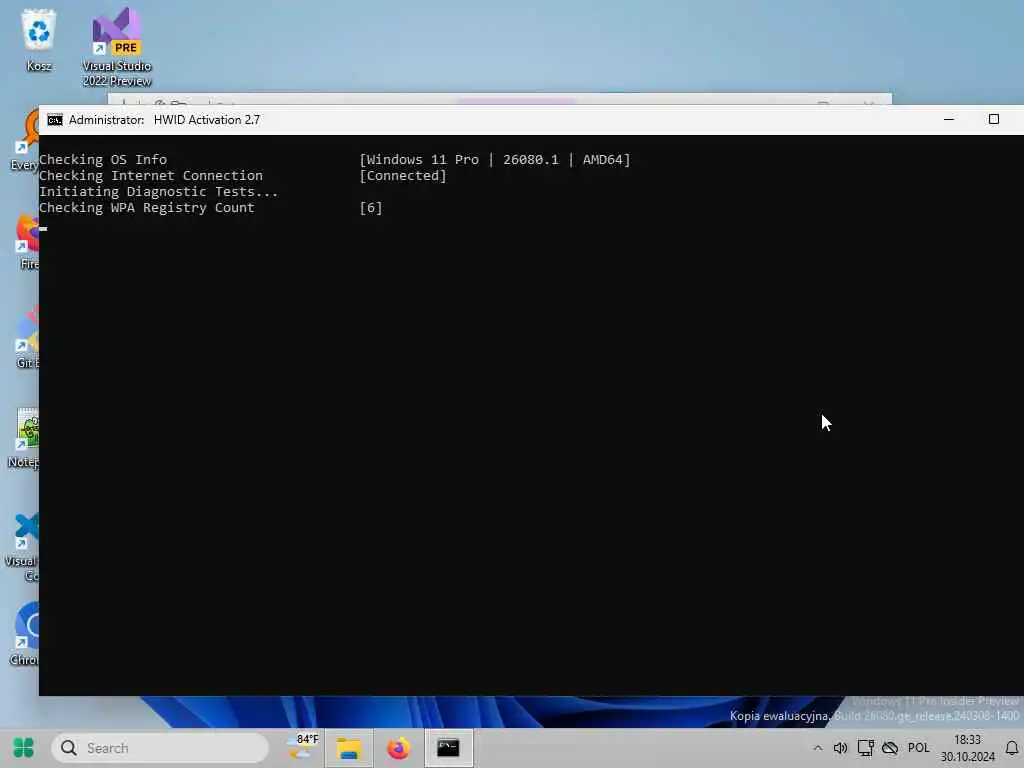Select the Chrome desktop shortcut
Image resolution: width=1024 pixels, height=768 pixels.
25,635
